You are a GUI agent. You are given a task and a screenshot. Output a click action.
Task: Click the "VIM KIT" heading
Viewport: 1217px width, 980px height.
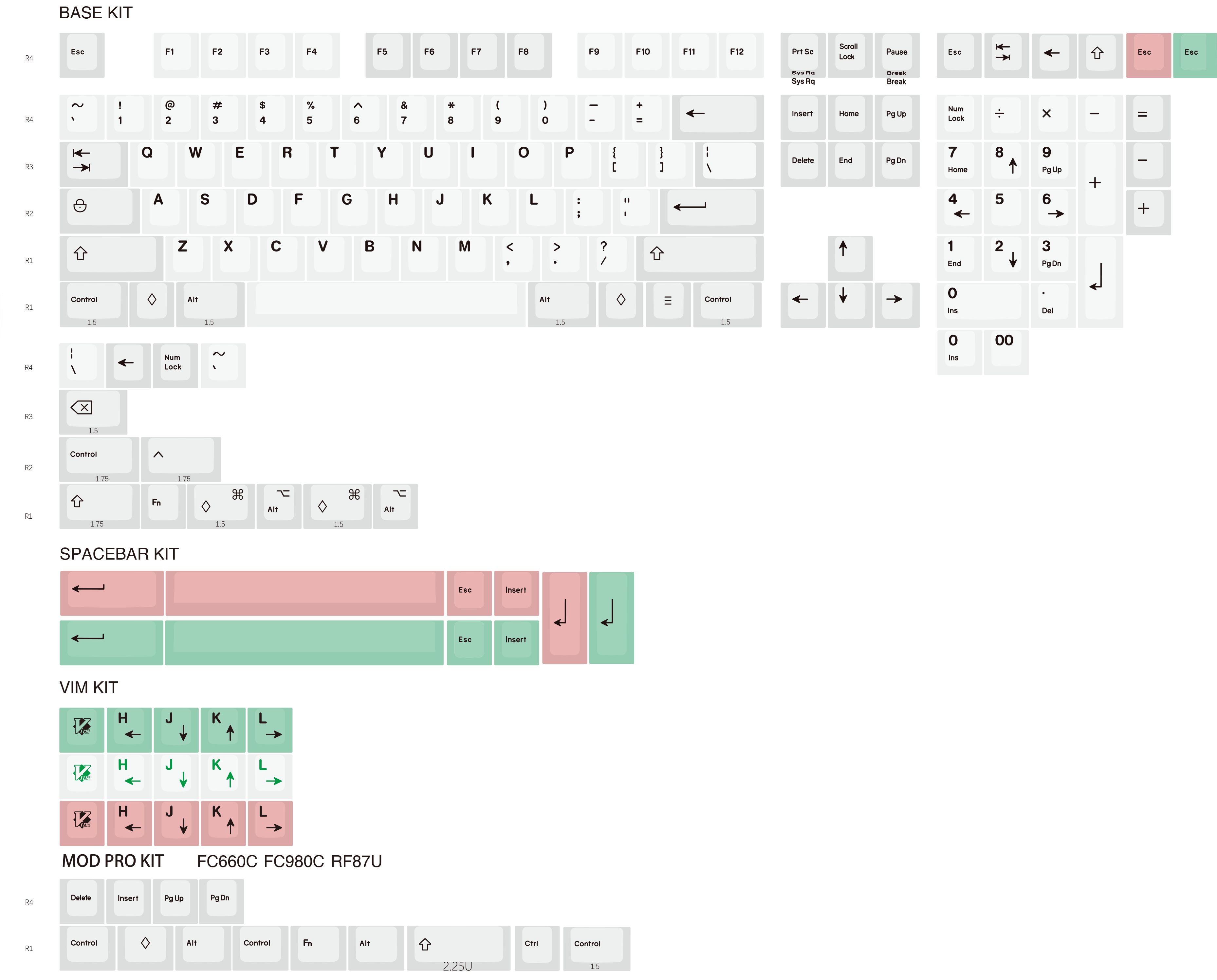click(89, 688)
